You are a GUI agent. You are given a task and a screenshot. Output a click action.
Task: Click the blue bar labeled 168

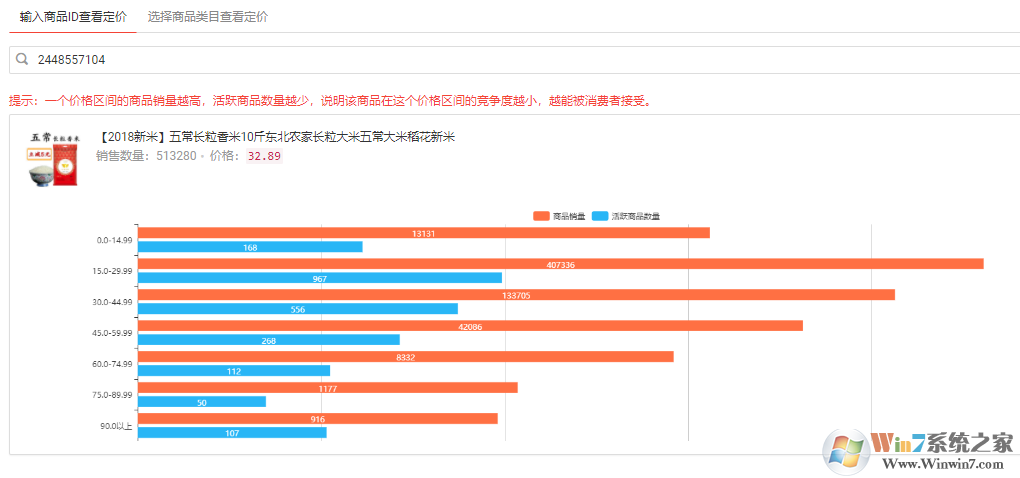coord(250,247)
